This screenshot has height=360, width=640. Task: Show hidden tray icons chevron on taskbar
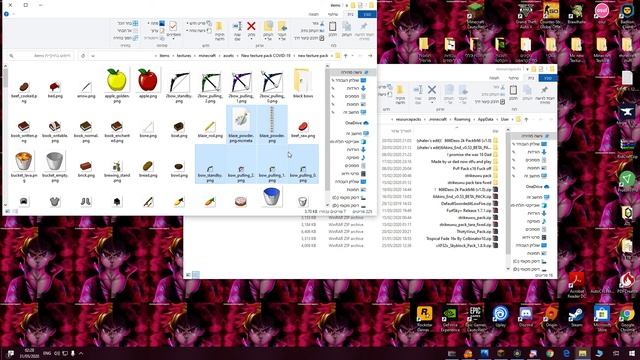tap(80, 353)
